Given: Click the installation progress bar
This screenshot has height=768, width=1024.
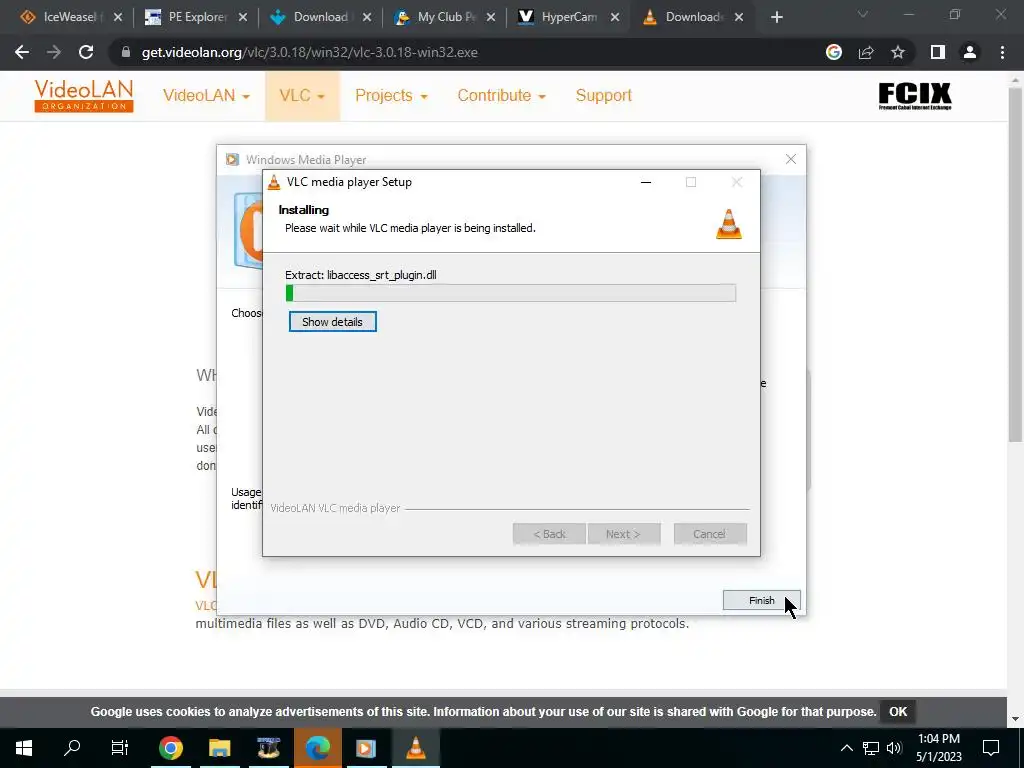Looking at the screenshot, I should 511,293.
